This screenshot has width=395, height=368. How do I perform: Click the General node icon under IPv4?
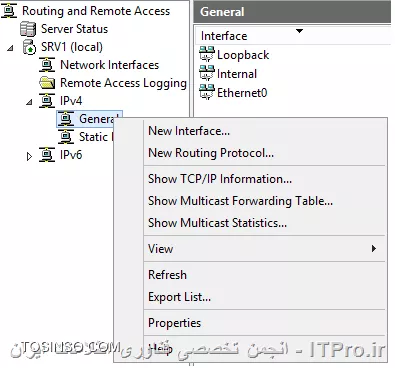(x=66, y=119)
